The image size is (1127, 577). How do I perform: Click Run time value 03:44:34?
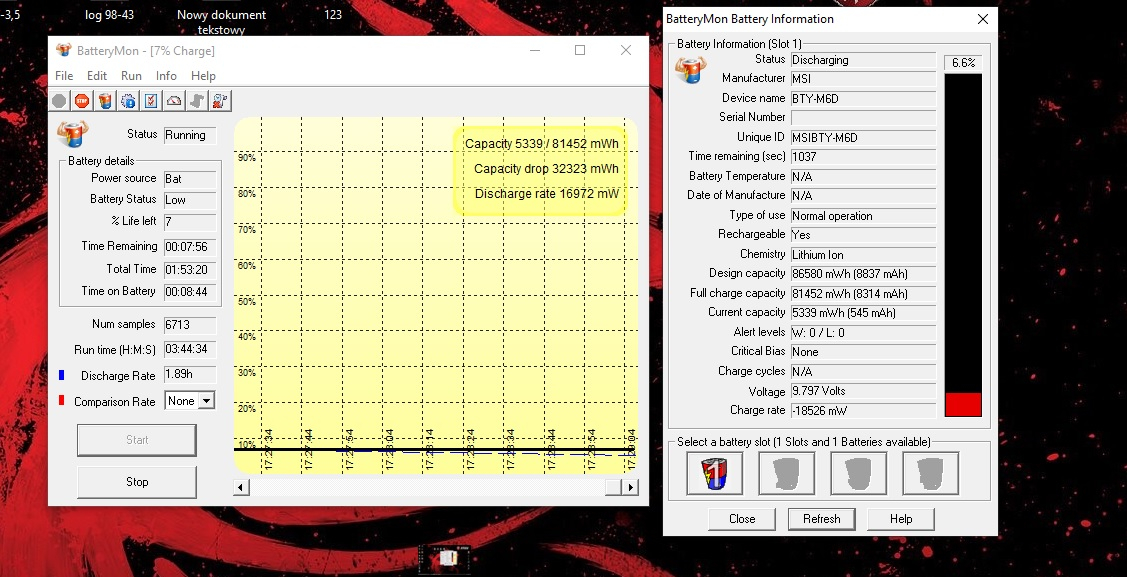190,349
